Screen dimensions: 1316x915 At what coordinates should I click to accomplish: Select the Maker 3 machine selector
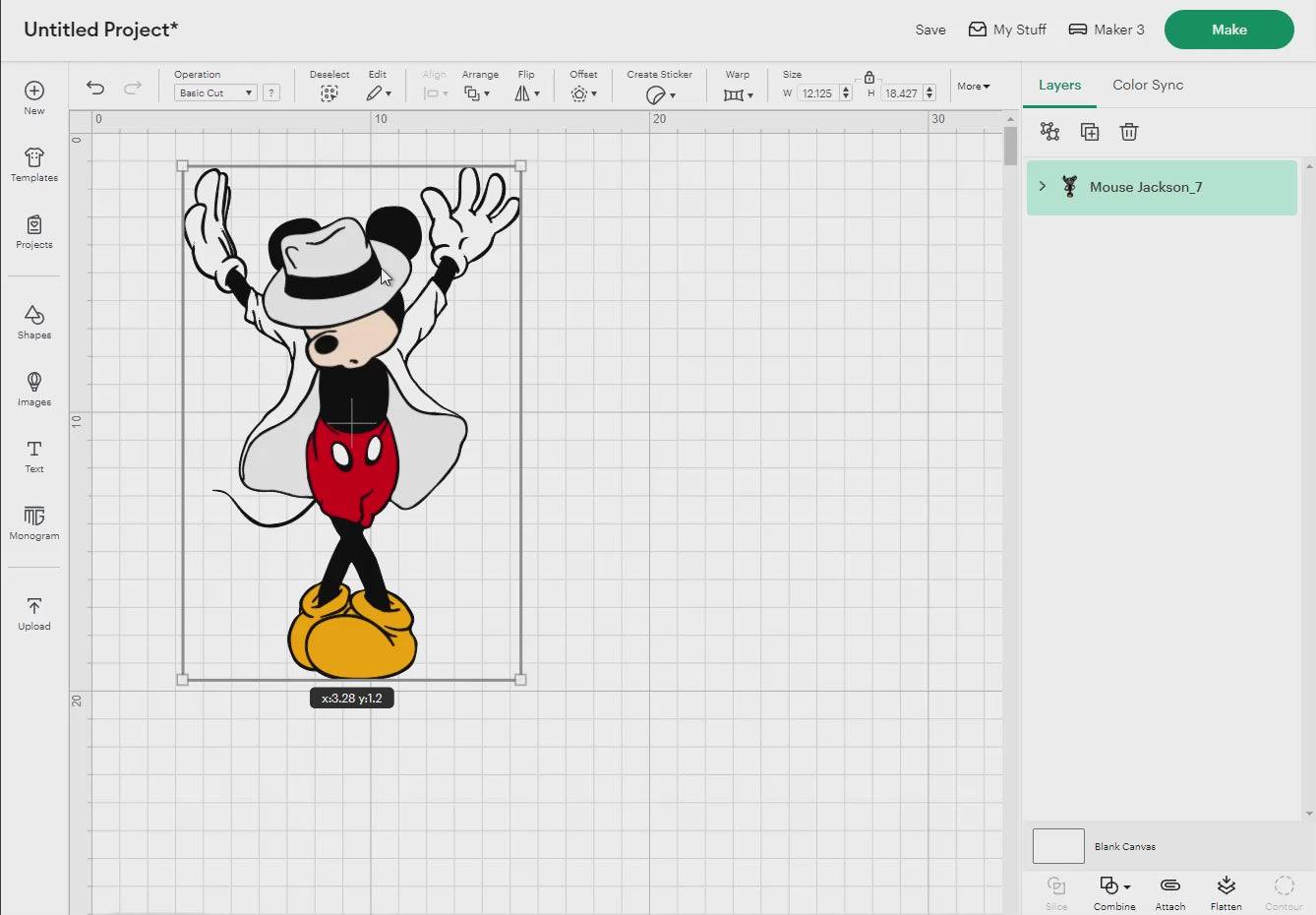pyautogui.click(x=1107, y=30)
